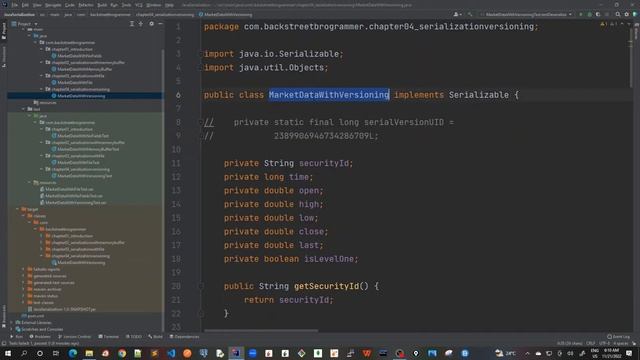Open the Build tool window tab
This screenshot has height=360, width=640.
click(x=155, y=337)
